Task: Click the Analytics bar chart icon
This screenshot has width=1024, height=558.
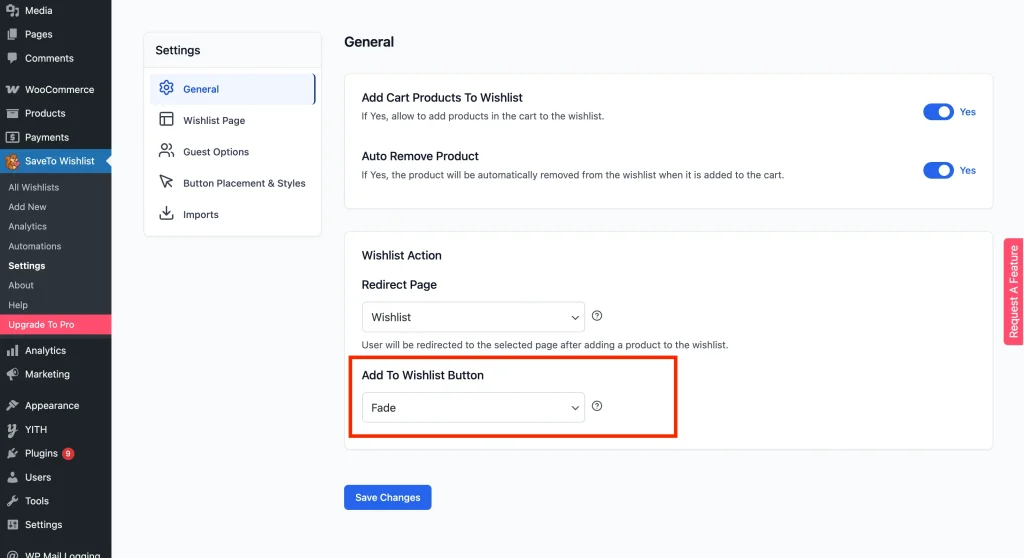Action: (12, 351)
